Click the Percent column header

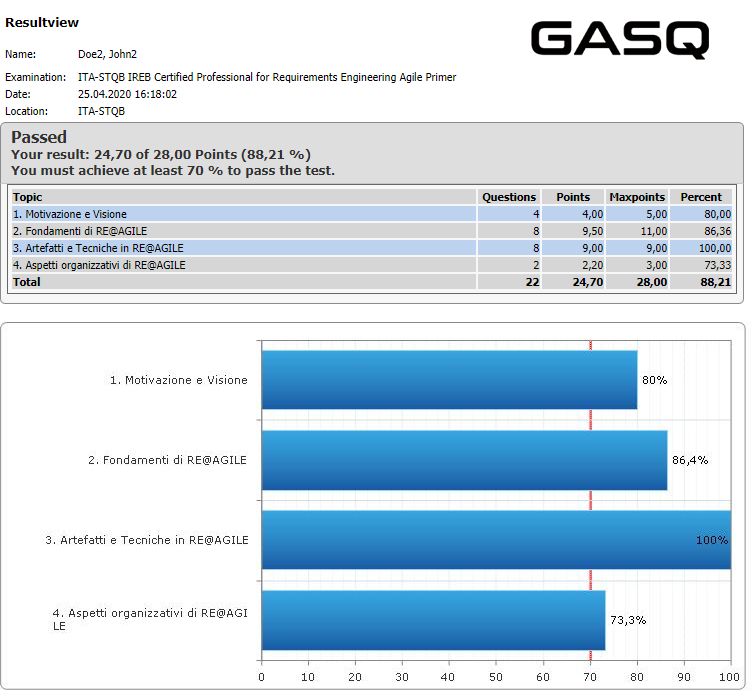(x=701, y=197)
